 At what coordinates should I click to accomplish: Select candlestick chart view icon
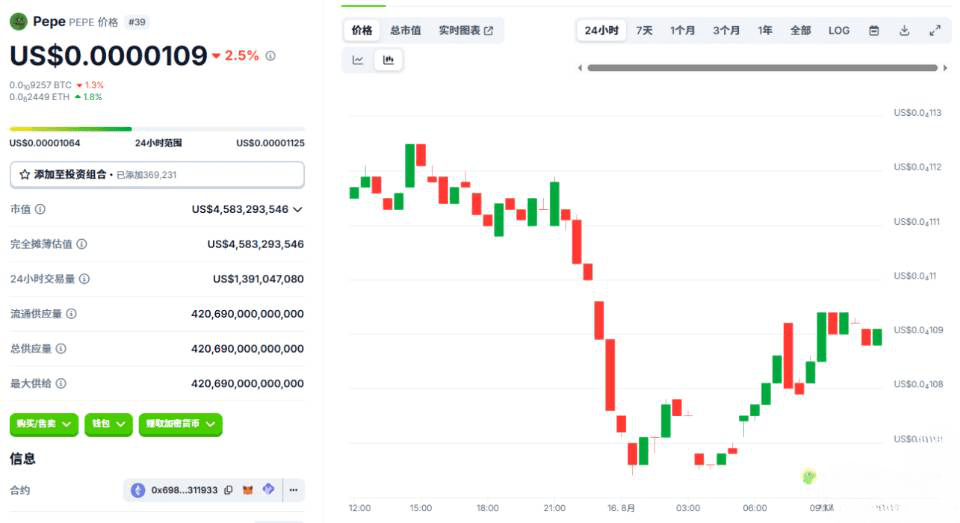click(388, 60)
